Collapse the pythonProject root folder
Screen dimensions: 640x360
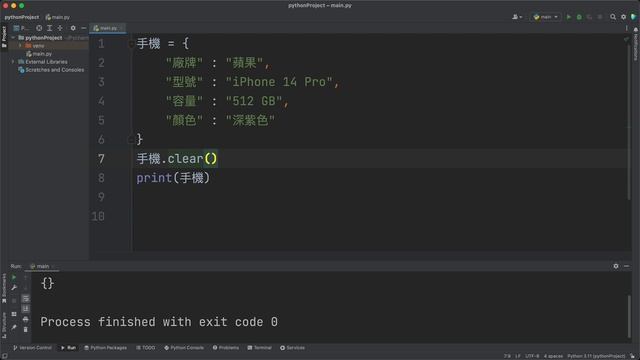point(13,38)
